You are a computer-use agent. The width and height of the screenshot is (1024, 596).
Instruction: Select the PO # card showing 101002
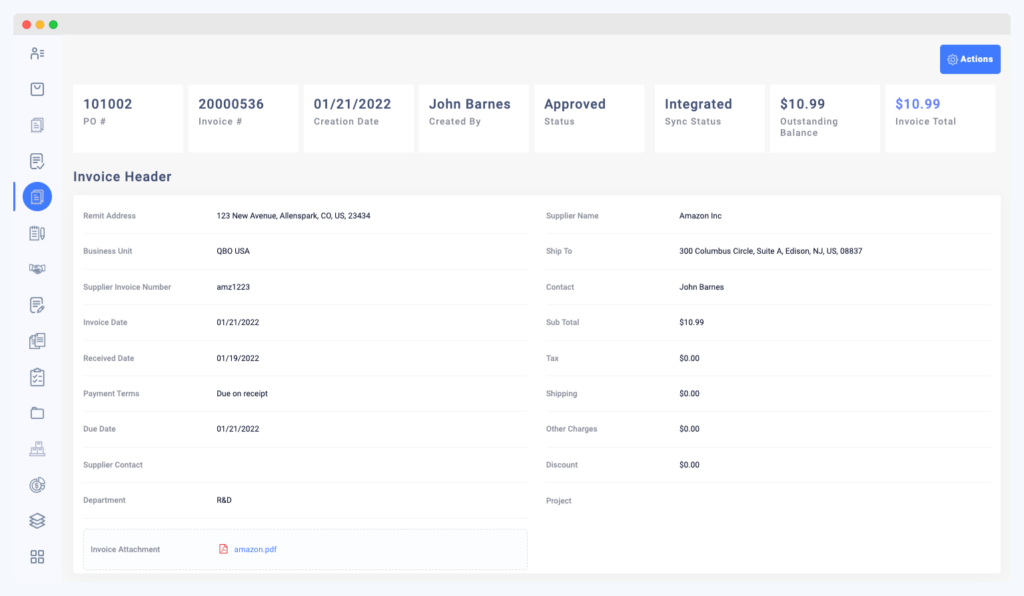coord(127,117)
